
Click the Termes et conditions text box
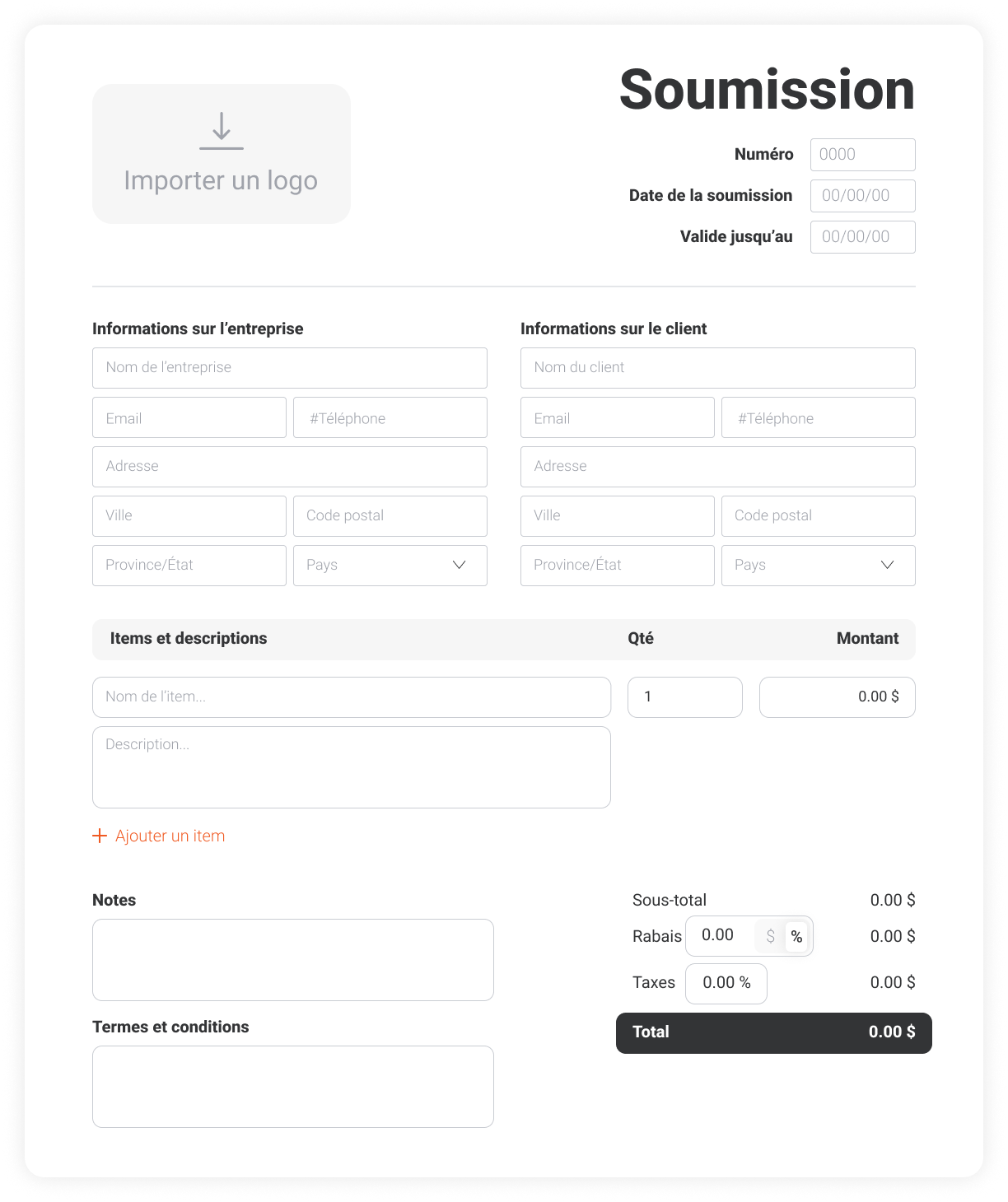292,1086
